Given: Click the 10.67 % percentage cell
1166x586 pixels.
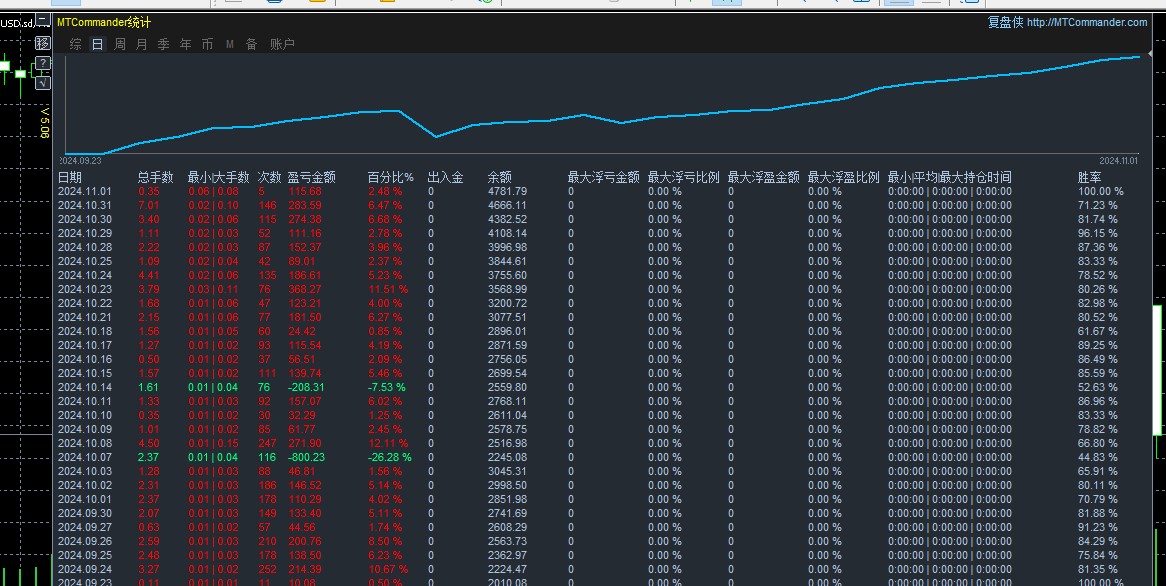Looking at the screenshot, I should click(388, 570).
